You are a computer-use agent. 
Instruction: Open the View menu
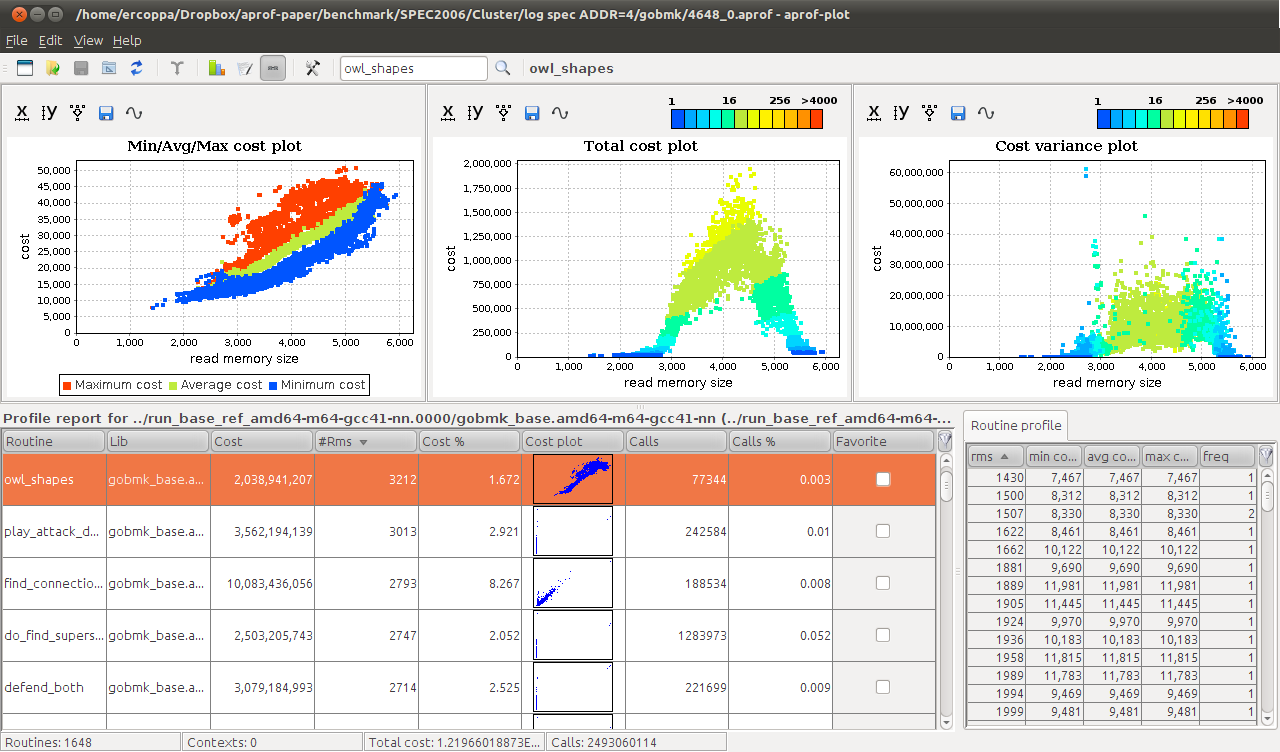click(88, 40)
